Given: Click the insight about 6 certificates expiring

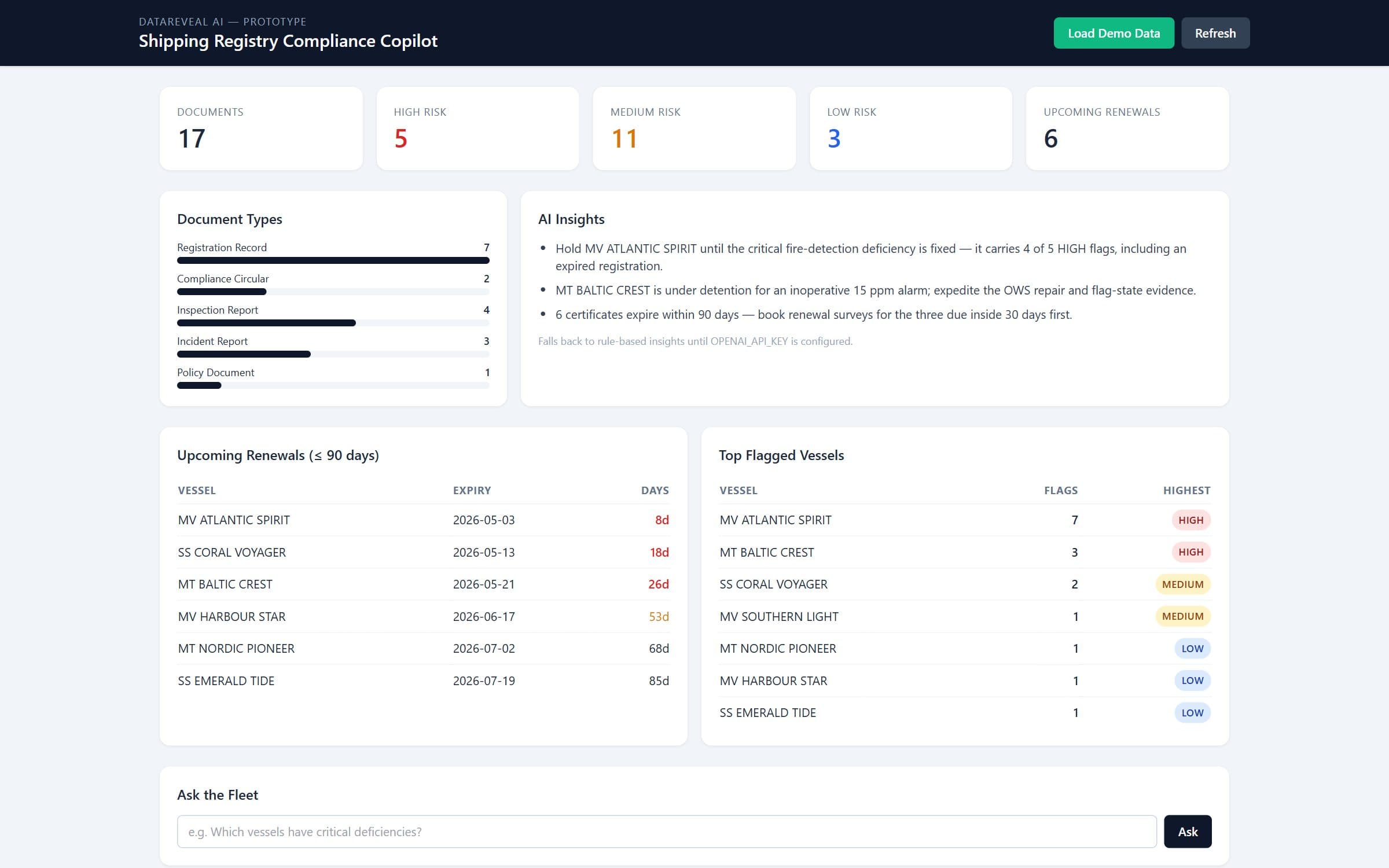Looking at the screenshot, I should click(x=813, y=314).
